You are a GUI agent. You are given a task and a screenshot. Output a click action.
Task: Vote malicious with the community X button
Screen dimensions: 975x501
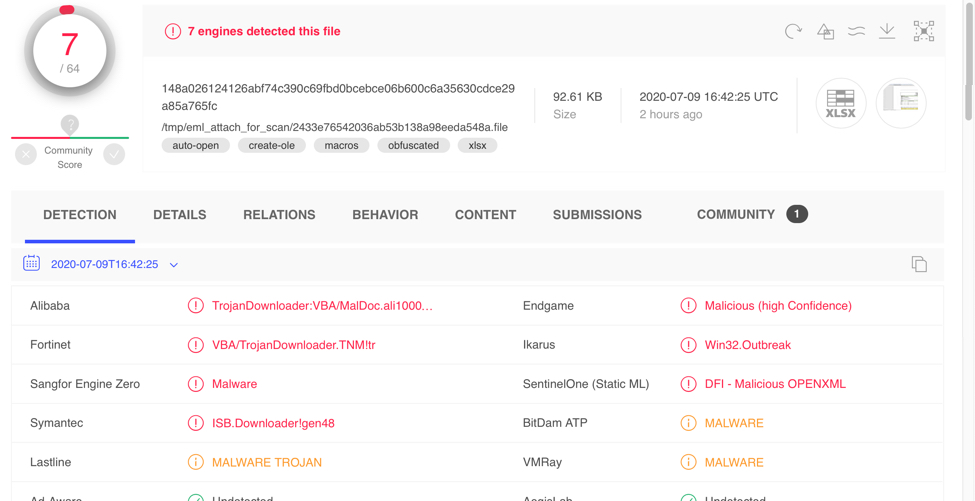coord(25,154)
